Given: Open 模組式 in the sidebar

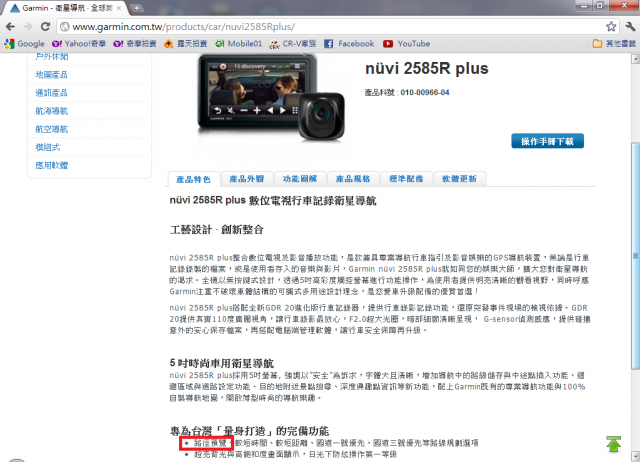Looking at the screenshot, I should tap(48, 147).
